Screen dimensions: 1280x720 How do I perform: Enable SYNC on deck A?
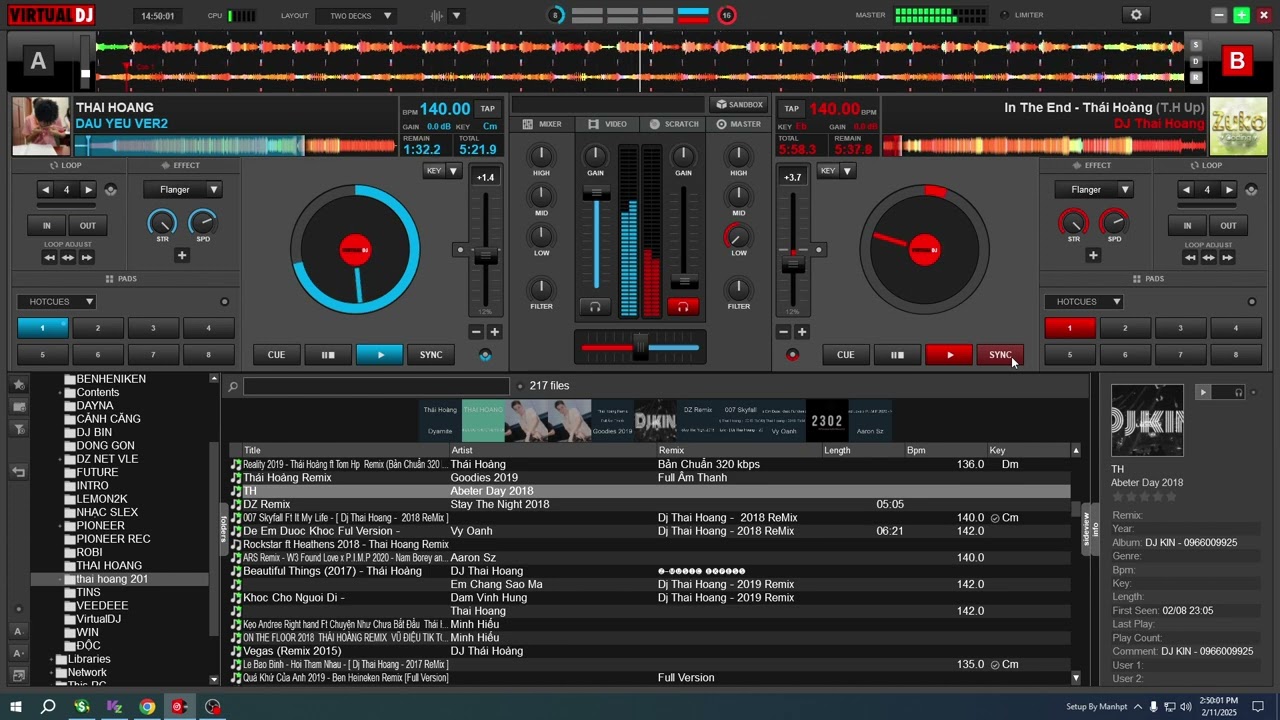tap(431, 355)
